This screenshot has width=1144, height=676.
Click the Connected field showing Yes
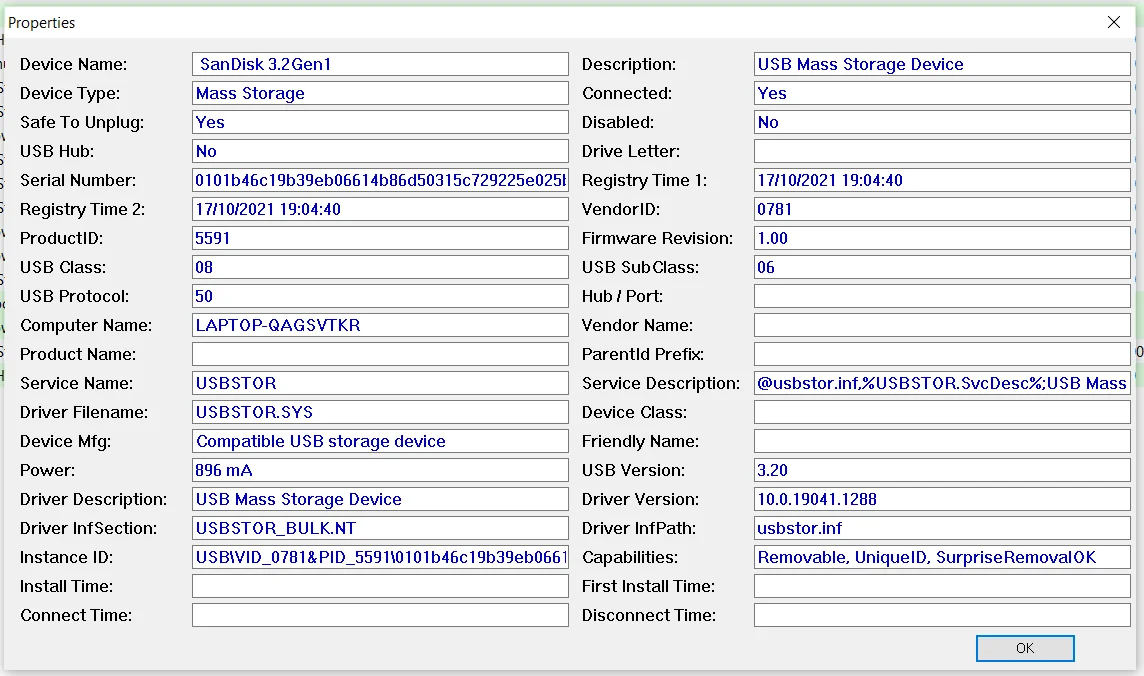pos(942,93)
